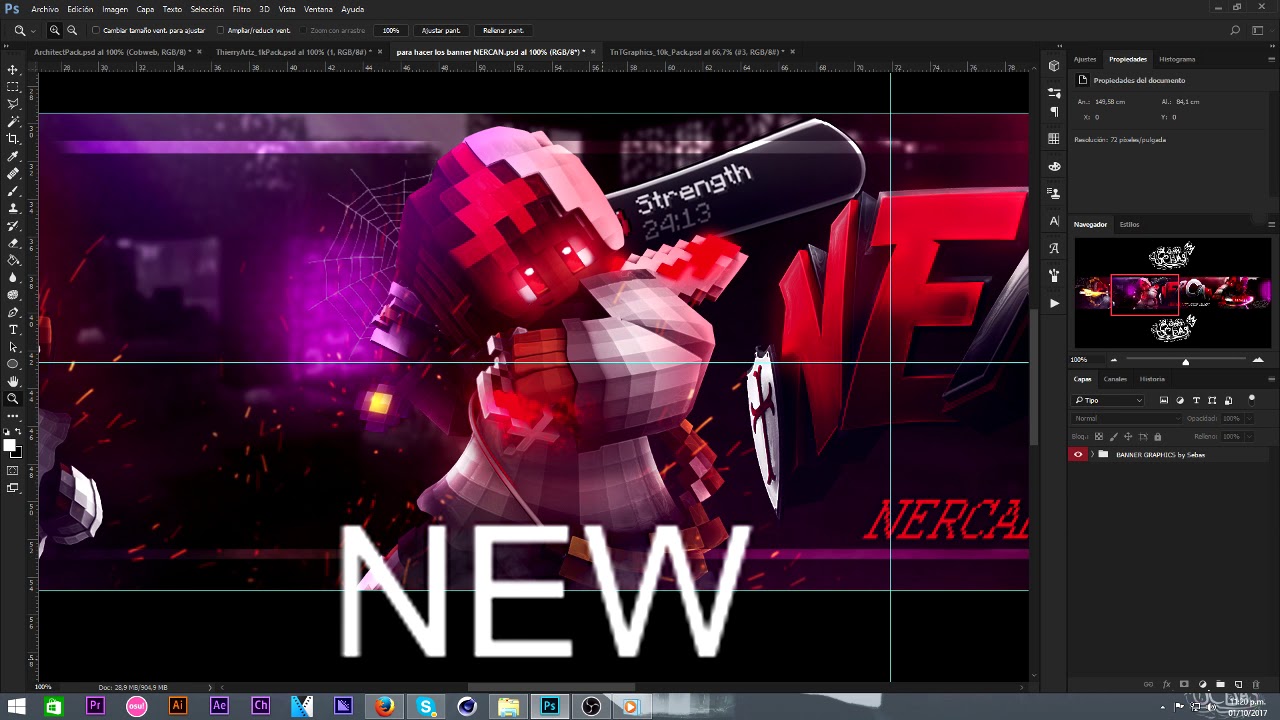Viewport: 1280px width, 720px height.
Task: Click the 'Ajustar pant.' button
Action: (441, 31)
